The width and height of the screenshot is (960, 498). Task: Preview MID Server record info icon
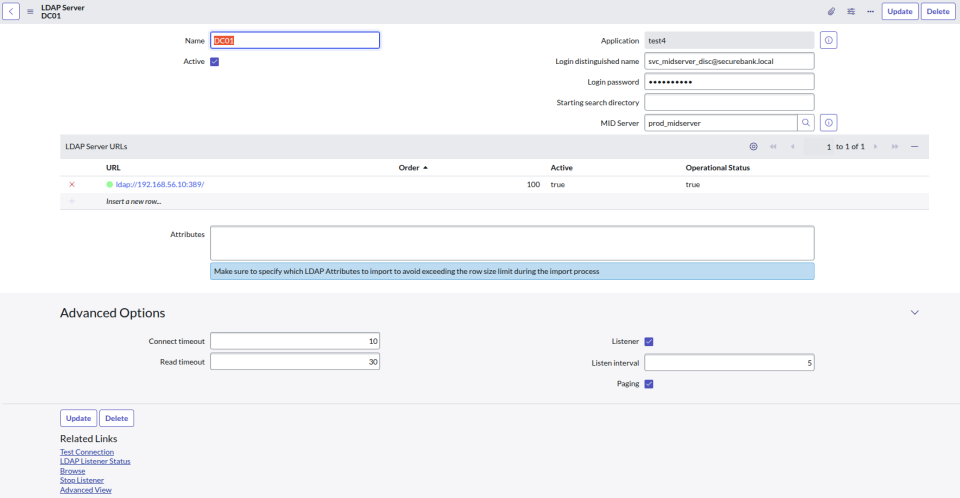828,123
